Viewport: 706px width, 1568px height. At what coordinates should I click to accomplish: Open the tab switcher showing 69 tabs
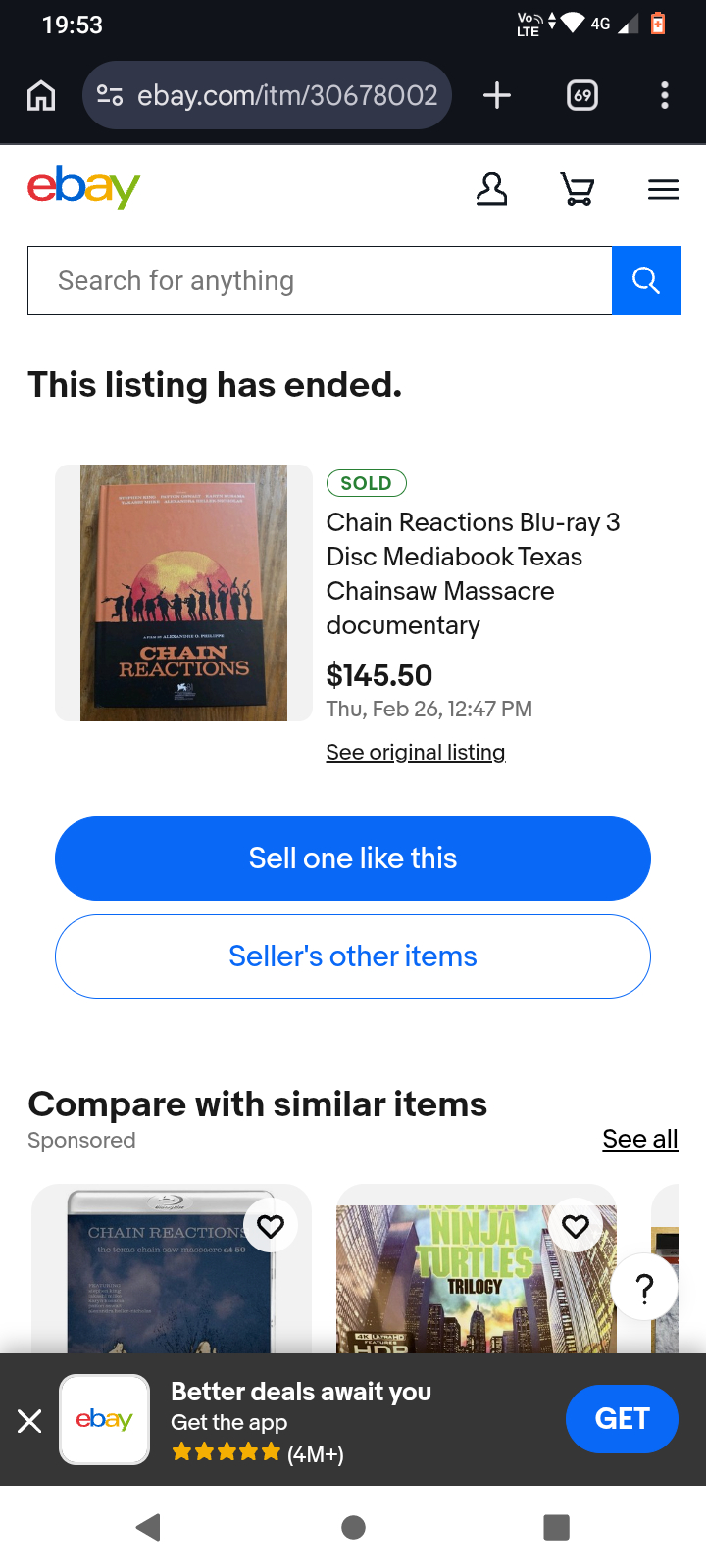pos(582,95)
